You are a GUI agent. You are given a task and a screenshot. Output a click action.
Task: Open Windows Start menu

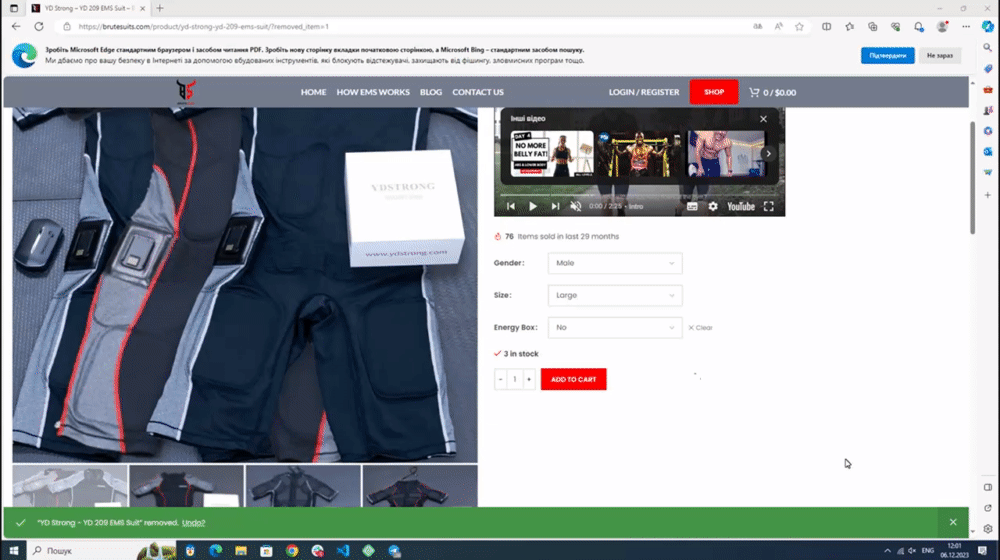pyautogui.click(x=13, y=550)
